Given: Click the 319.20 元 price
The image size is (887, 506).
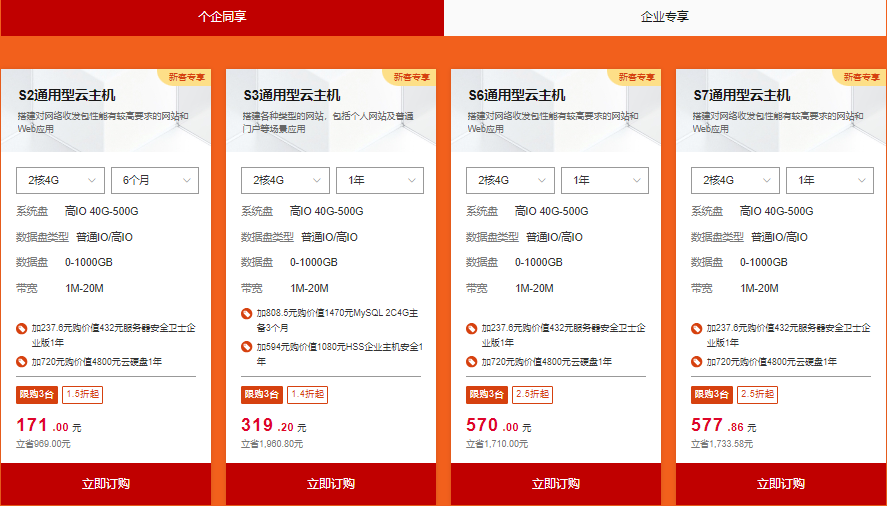Looking at the screenshot, I should point(274,425).
